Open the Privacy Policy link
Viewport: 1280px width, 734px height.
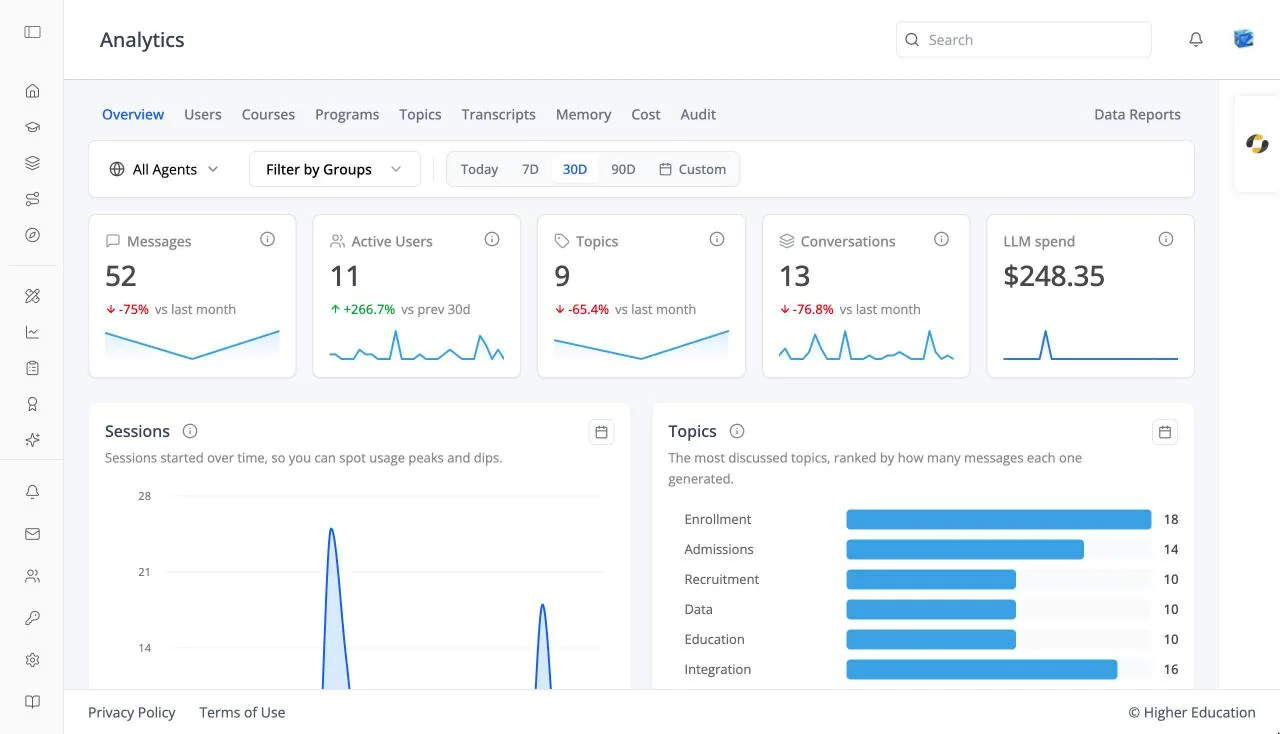click(132, 712)
